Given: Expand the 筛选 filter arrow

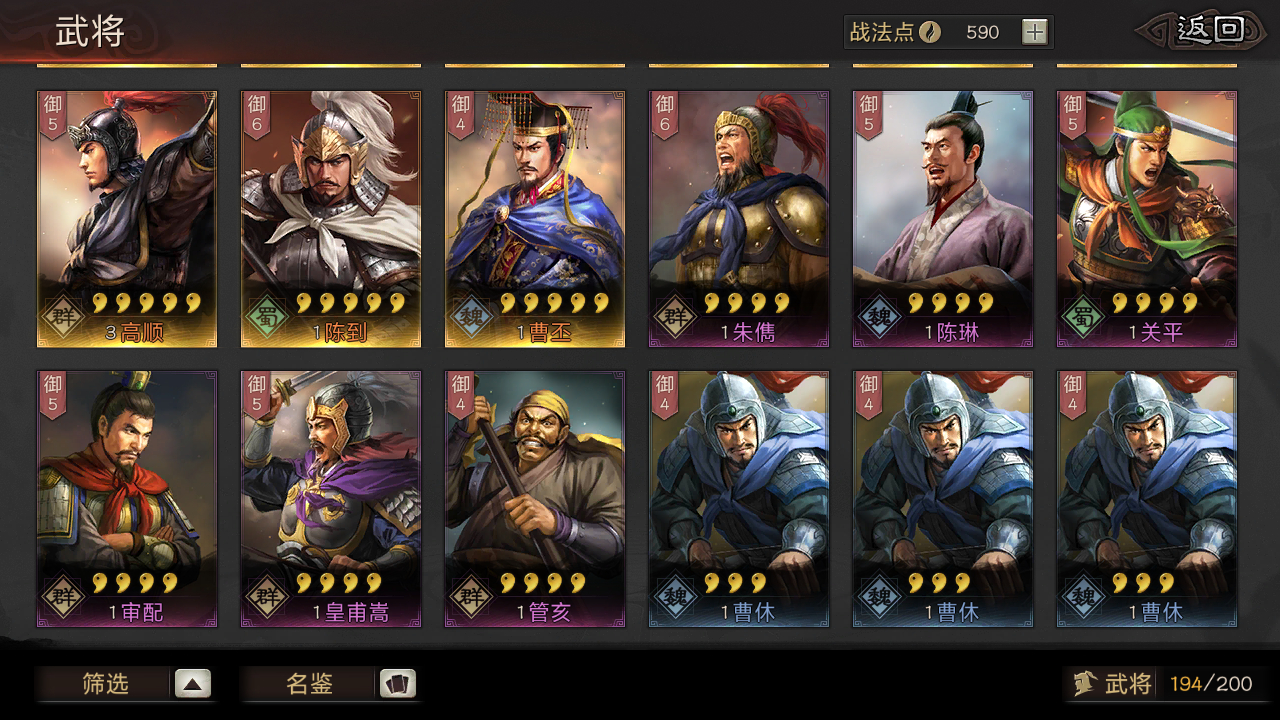Looking at the screenshot, I should pyautogui.click(x=193, y=684).
